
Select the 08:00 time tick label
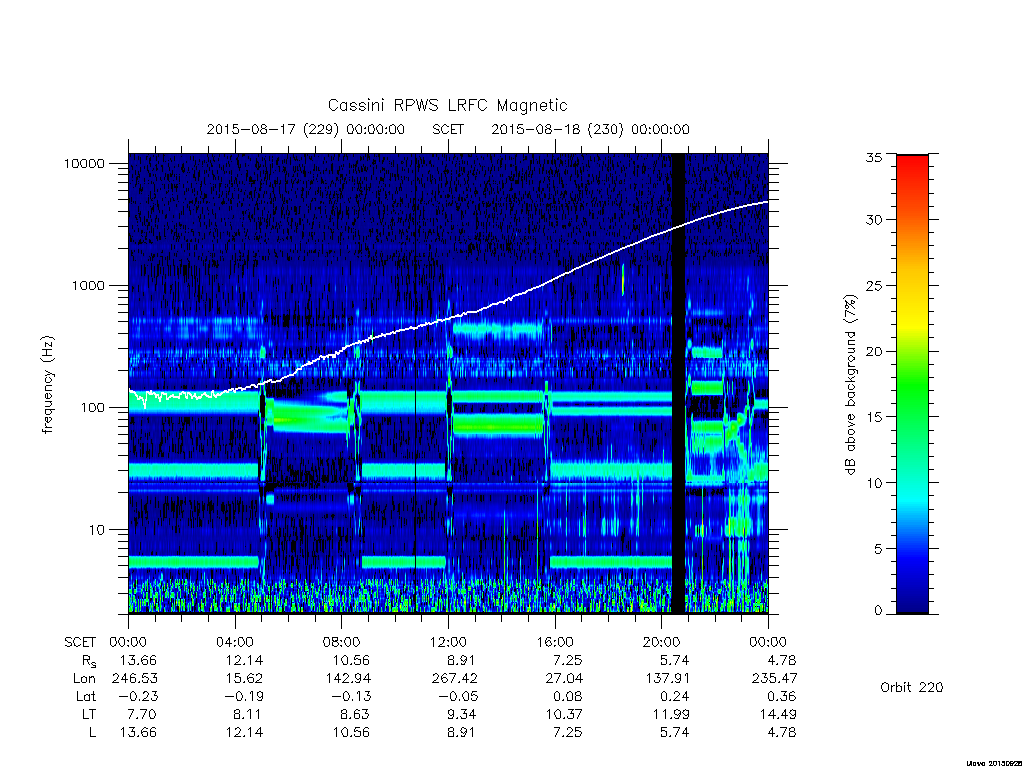pyautogui.click(x=342, y=643)
